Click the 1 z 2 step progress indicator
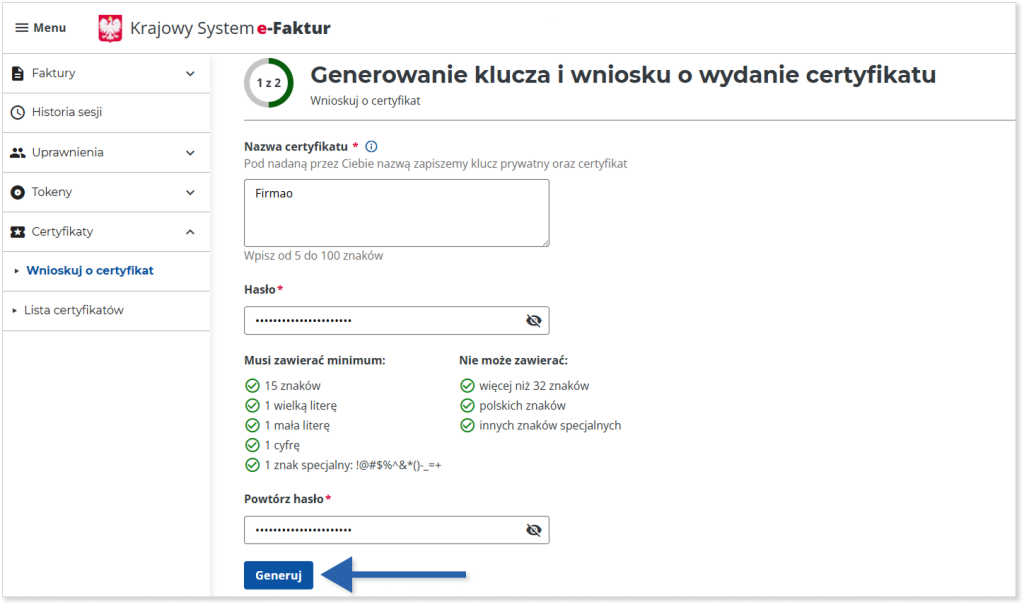The image size is (1024, 605). 268,83
